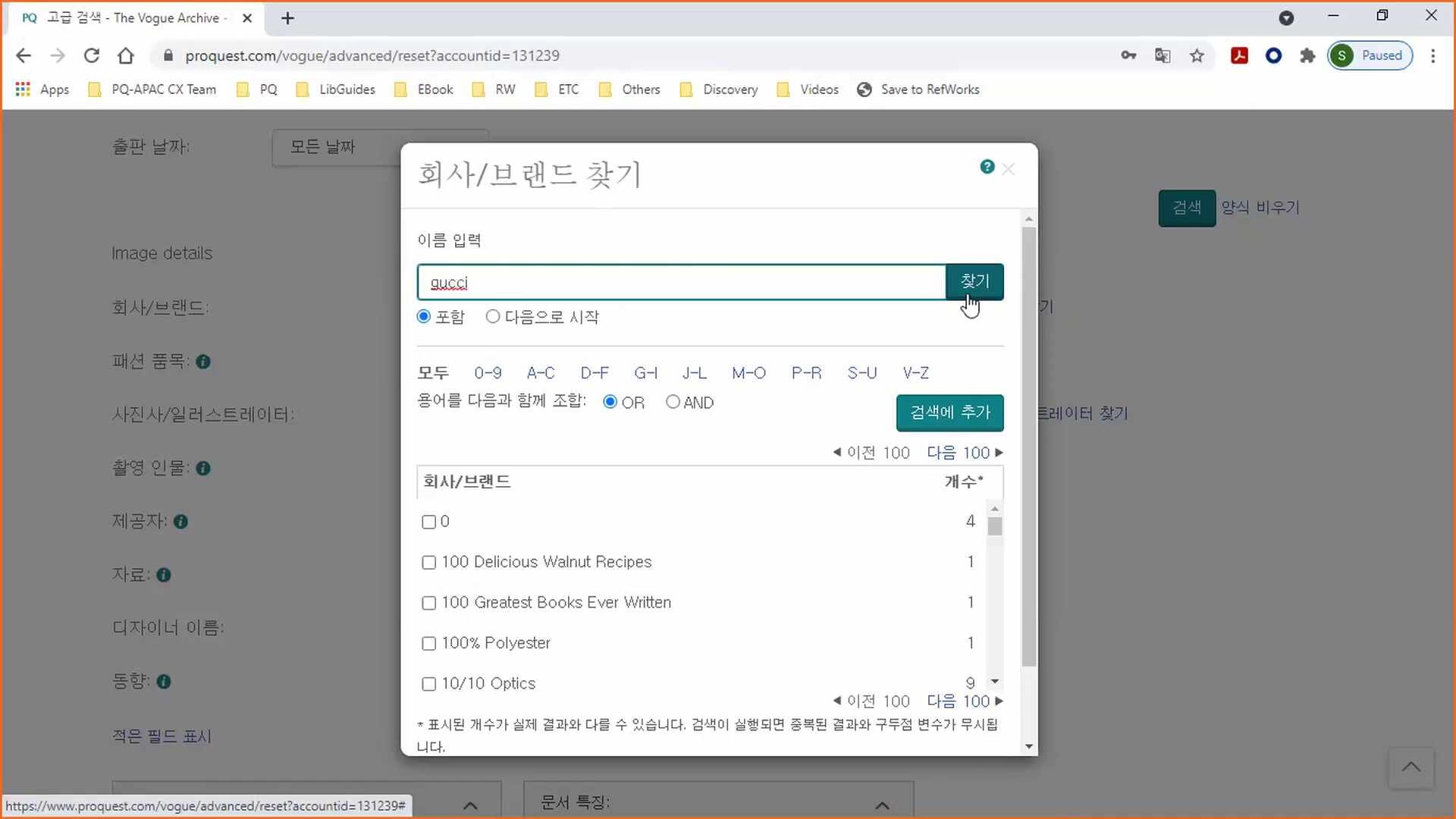This screenshot has width=1456, height=819.
Task: Click the info icon next to 동향
Action: [x=164, y=682]
